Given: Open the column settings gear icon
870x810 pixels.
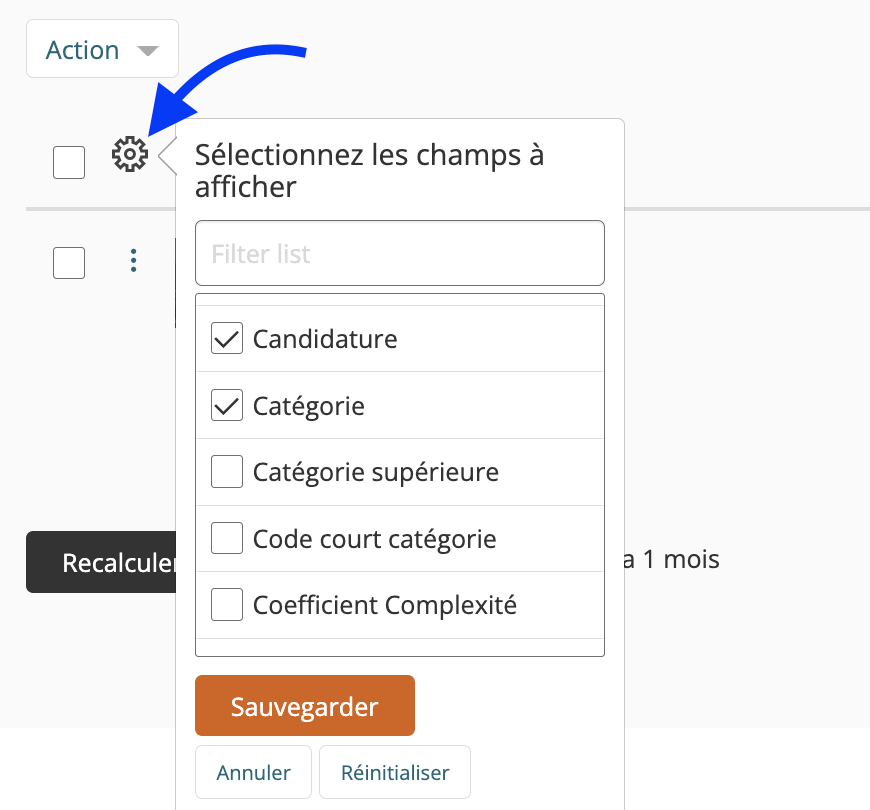Looking at the screenshot, I should pyautogui.click(x=130, y=154).
